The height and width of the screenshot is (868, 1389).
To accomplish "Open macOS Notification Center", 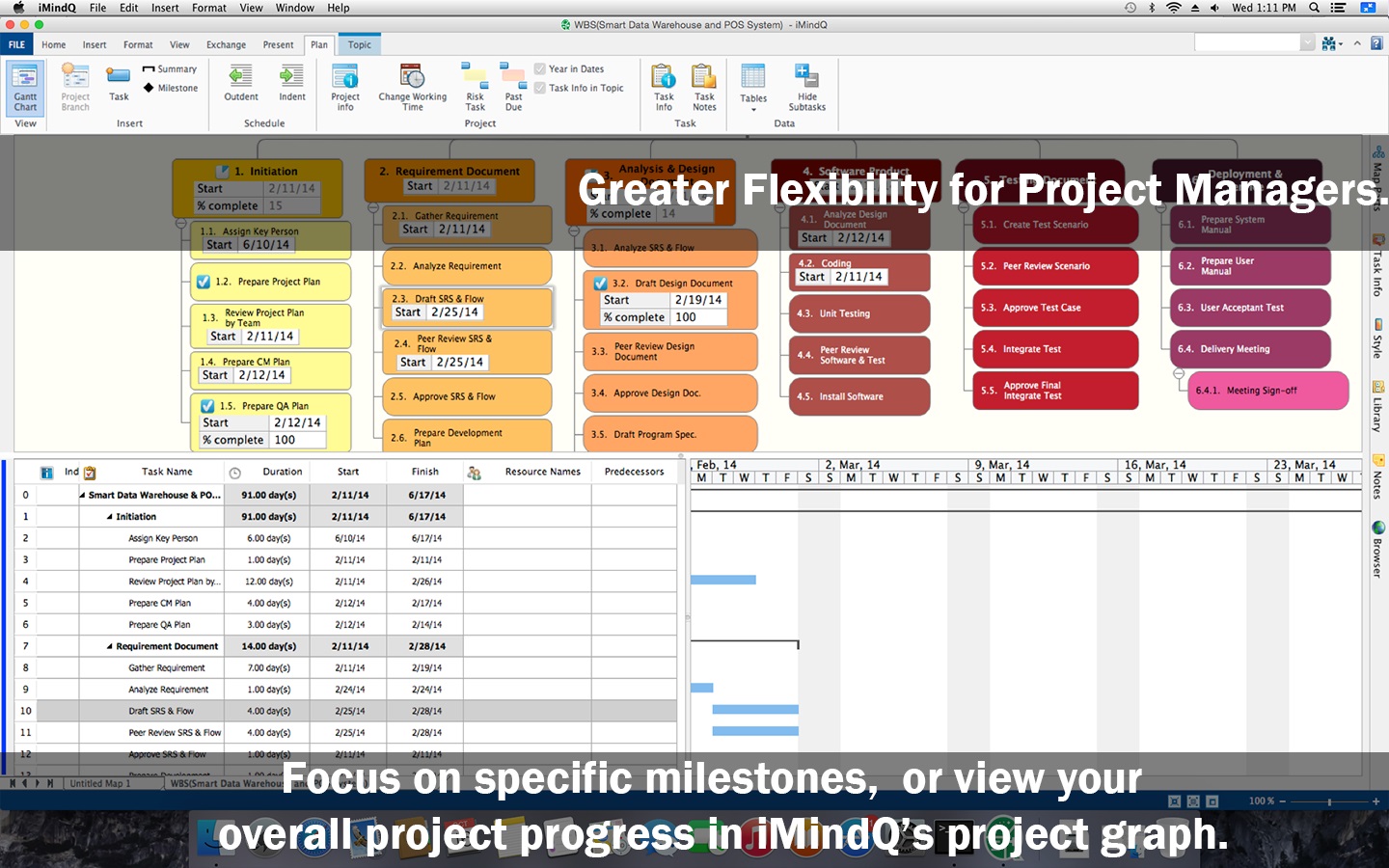I will point(1339,8).
